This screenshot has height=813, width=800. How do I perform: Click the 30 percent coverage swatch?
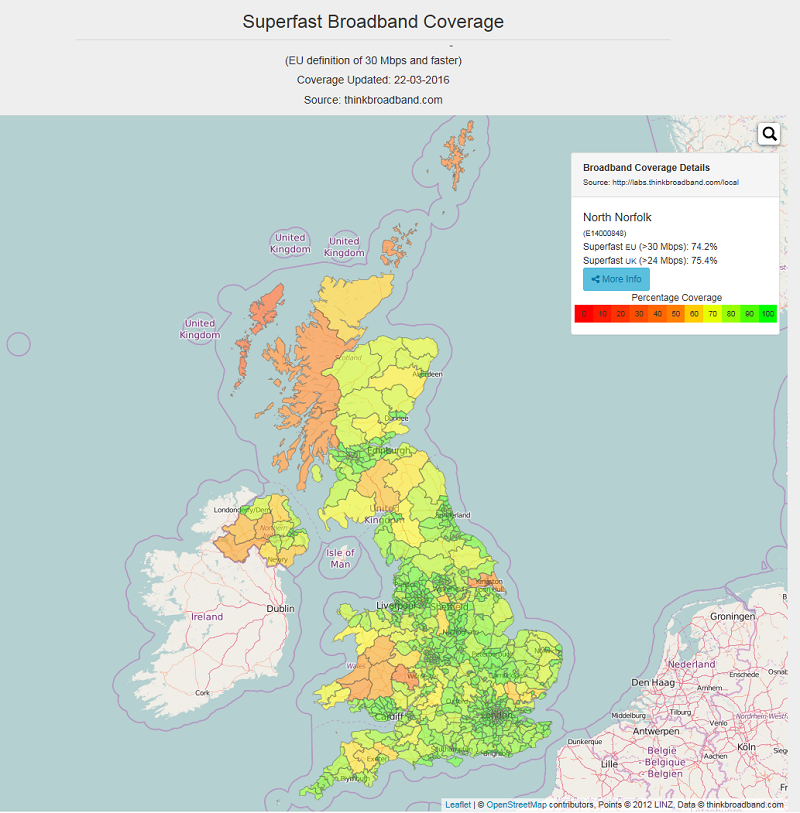[x=639, y=314]
